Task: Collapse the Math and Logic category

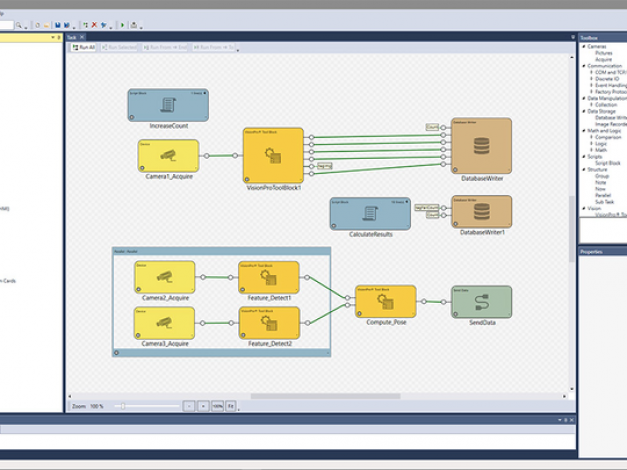Action: click(584, 131)
